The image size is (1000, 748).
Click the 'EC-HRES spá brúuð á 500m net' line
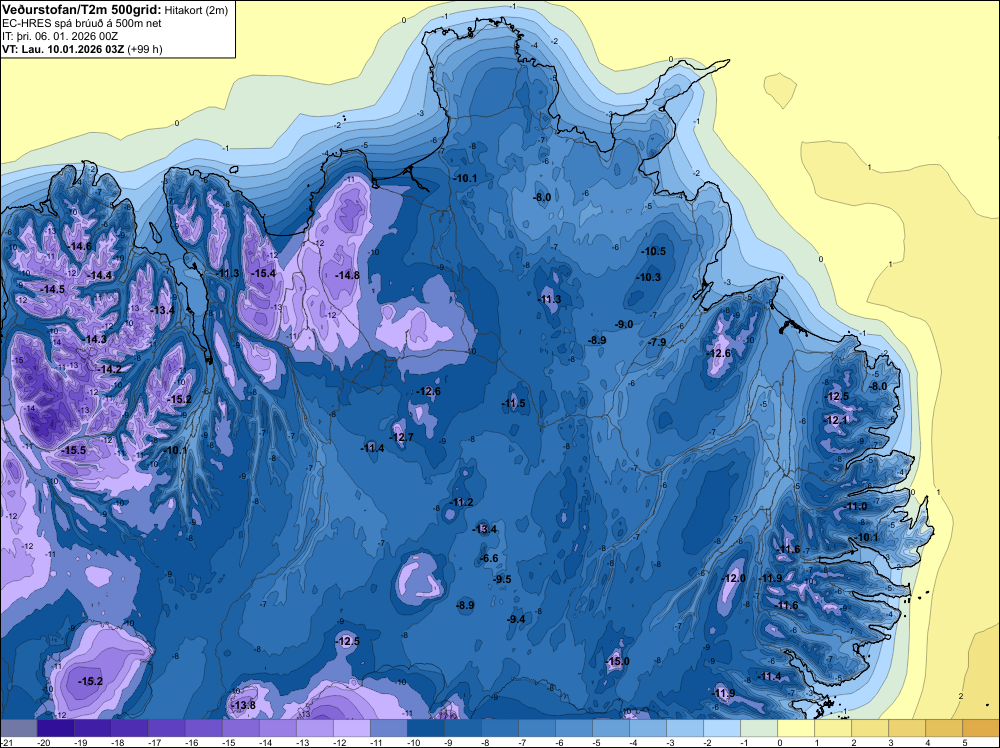82,23
